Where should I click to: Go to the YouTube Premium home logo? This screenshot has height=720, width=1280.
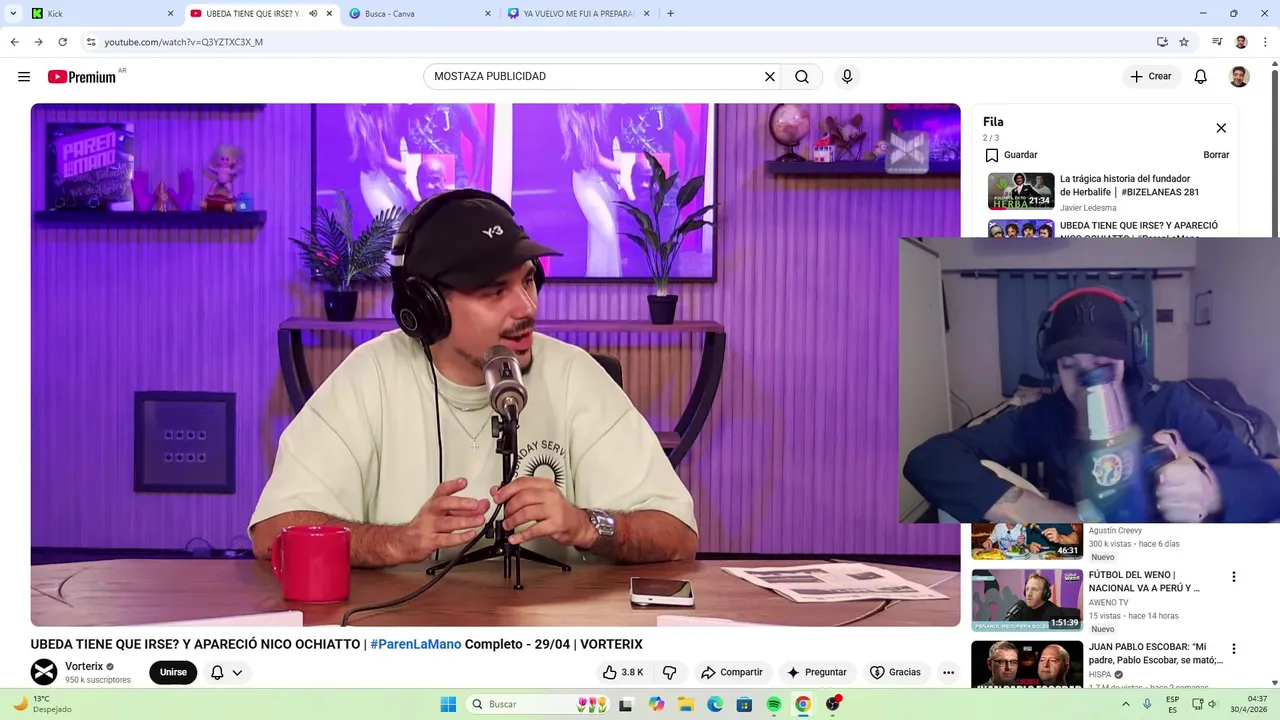click(82, 77)
